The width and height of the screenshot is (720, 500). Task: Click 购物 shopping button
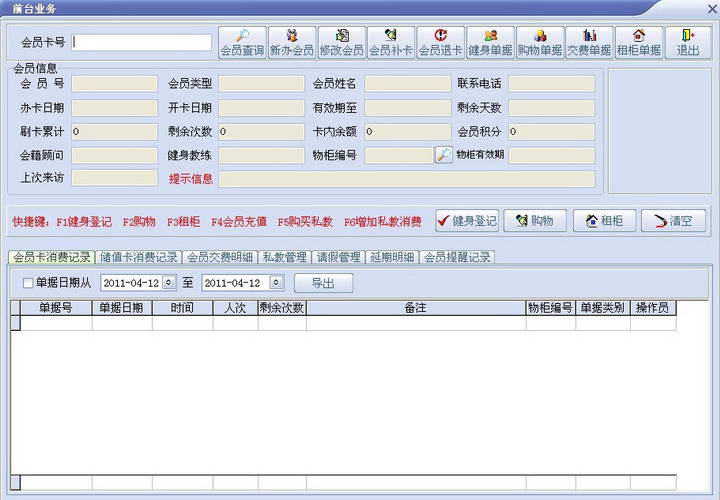[x=535, y=221]
